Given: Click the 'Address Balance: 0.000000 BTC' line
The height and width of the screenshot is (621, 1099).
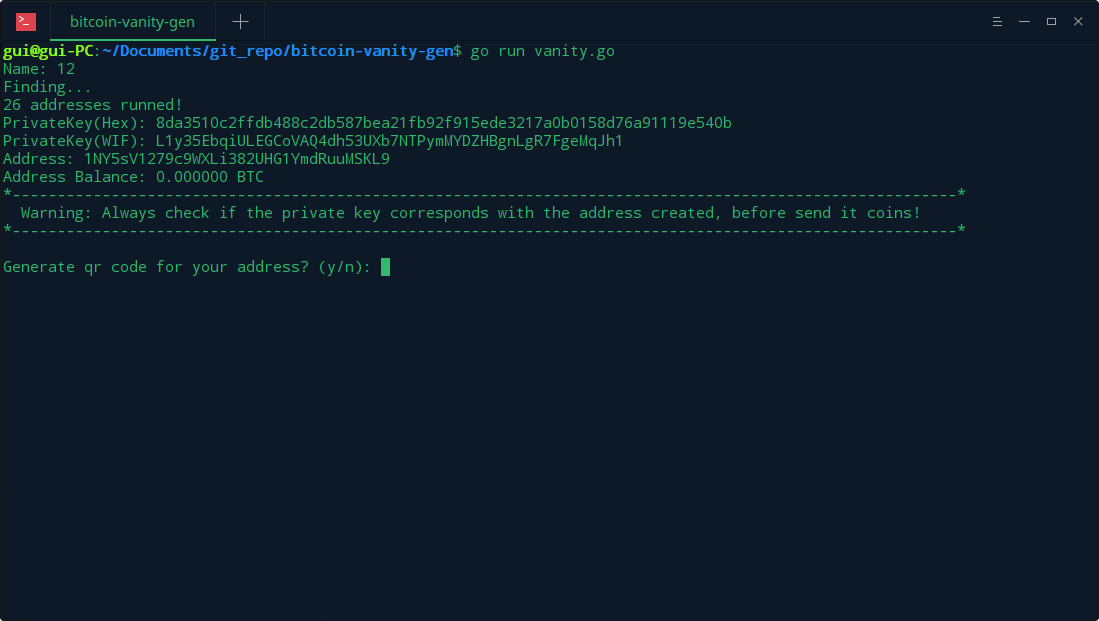Looking at the screenshot, I should 133,177.
